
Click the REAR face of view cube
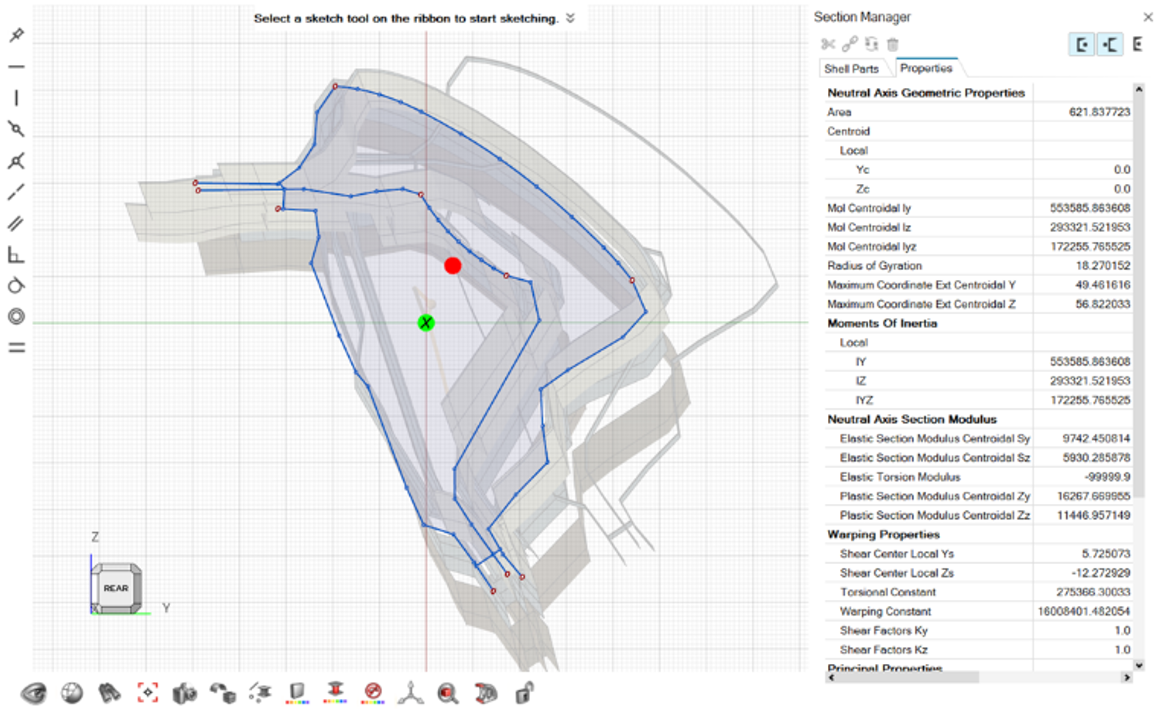coord(115,588)
